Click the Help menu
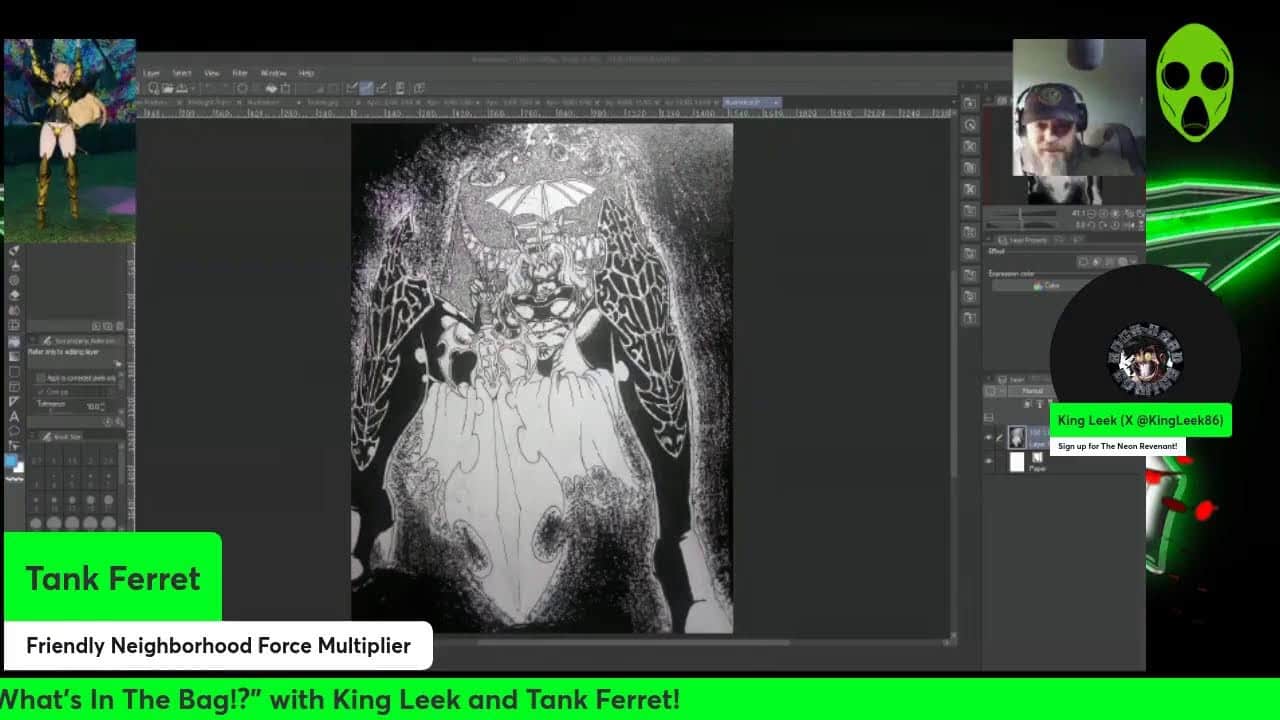The height and width of the screenshot is (720, 1280). 306,73
